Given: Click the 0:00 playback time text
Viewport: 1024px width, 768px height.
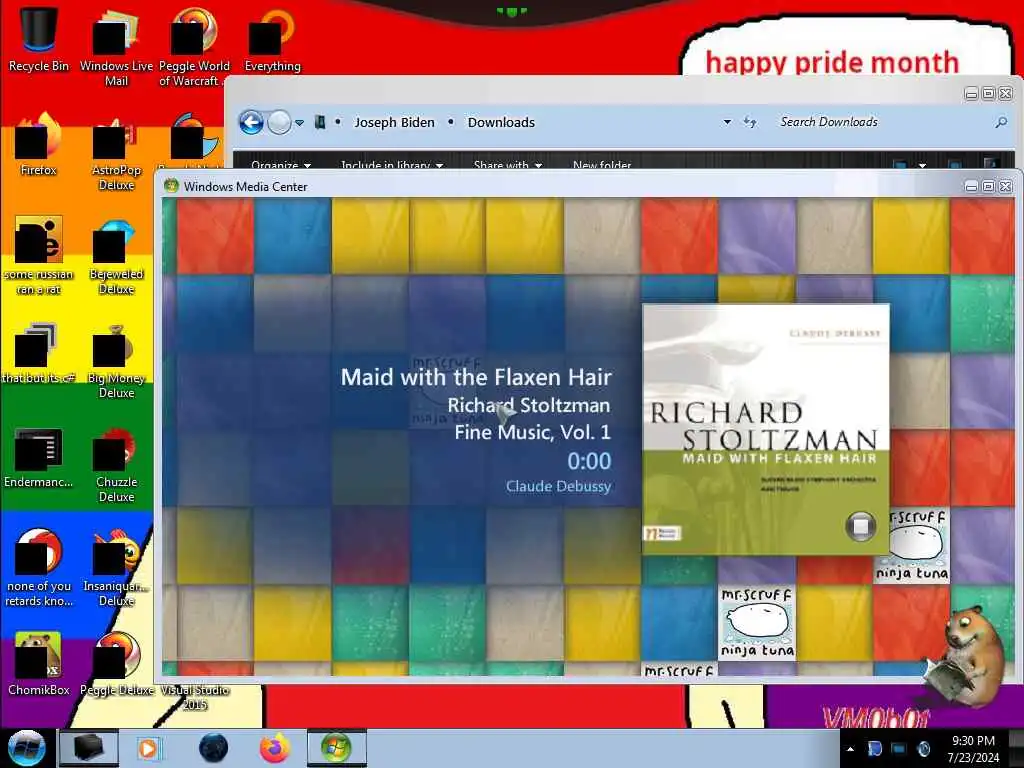Looking at the screenshot, I should 589,461.
